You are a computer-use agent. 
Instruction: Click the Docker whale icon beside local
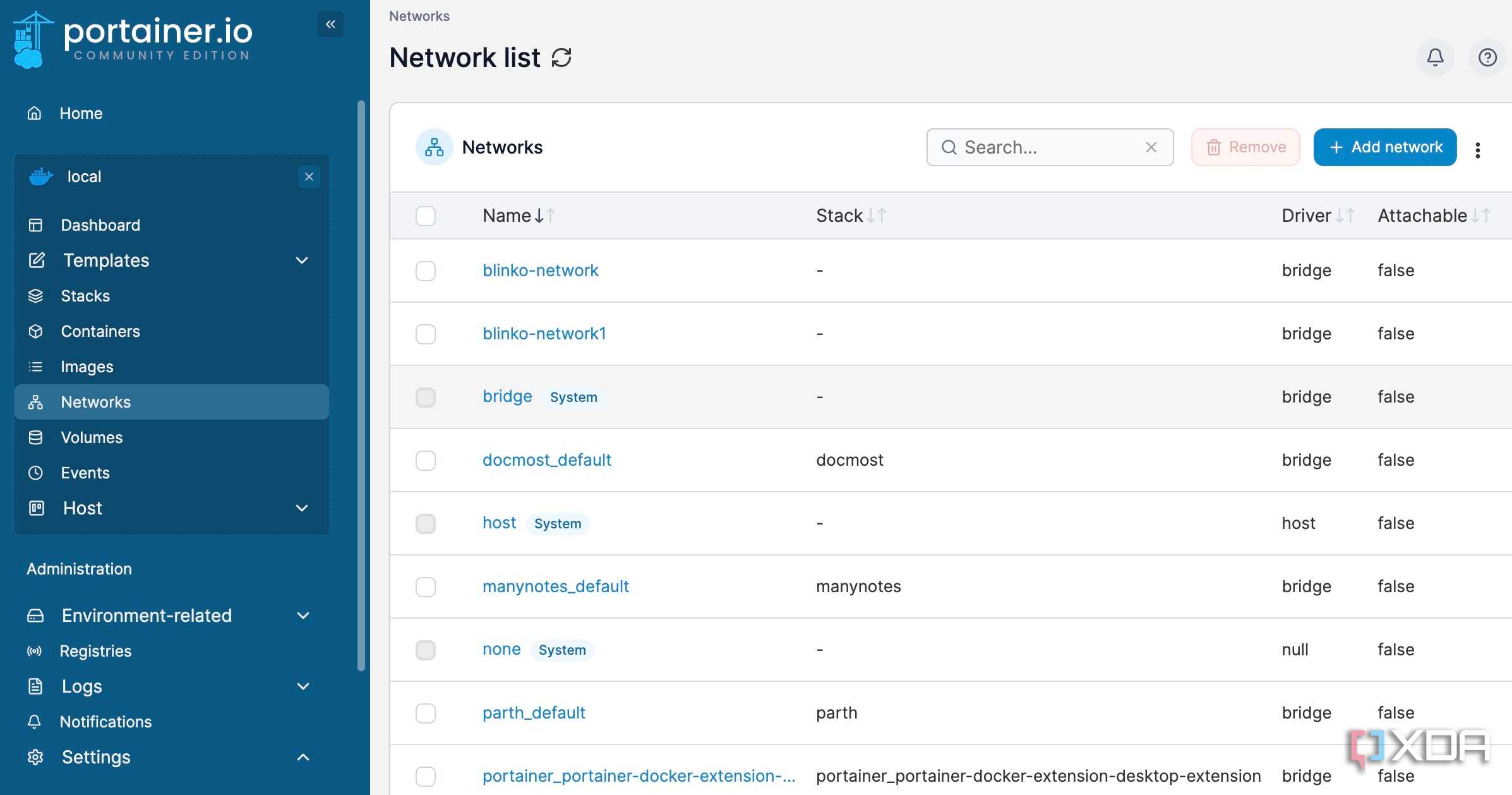click(41, 176)
